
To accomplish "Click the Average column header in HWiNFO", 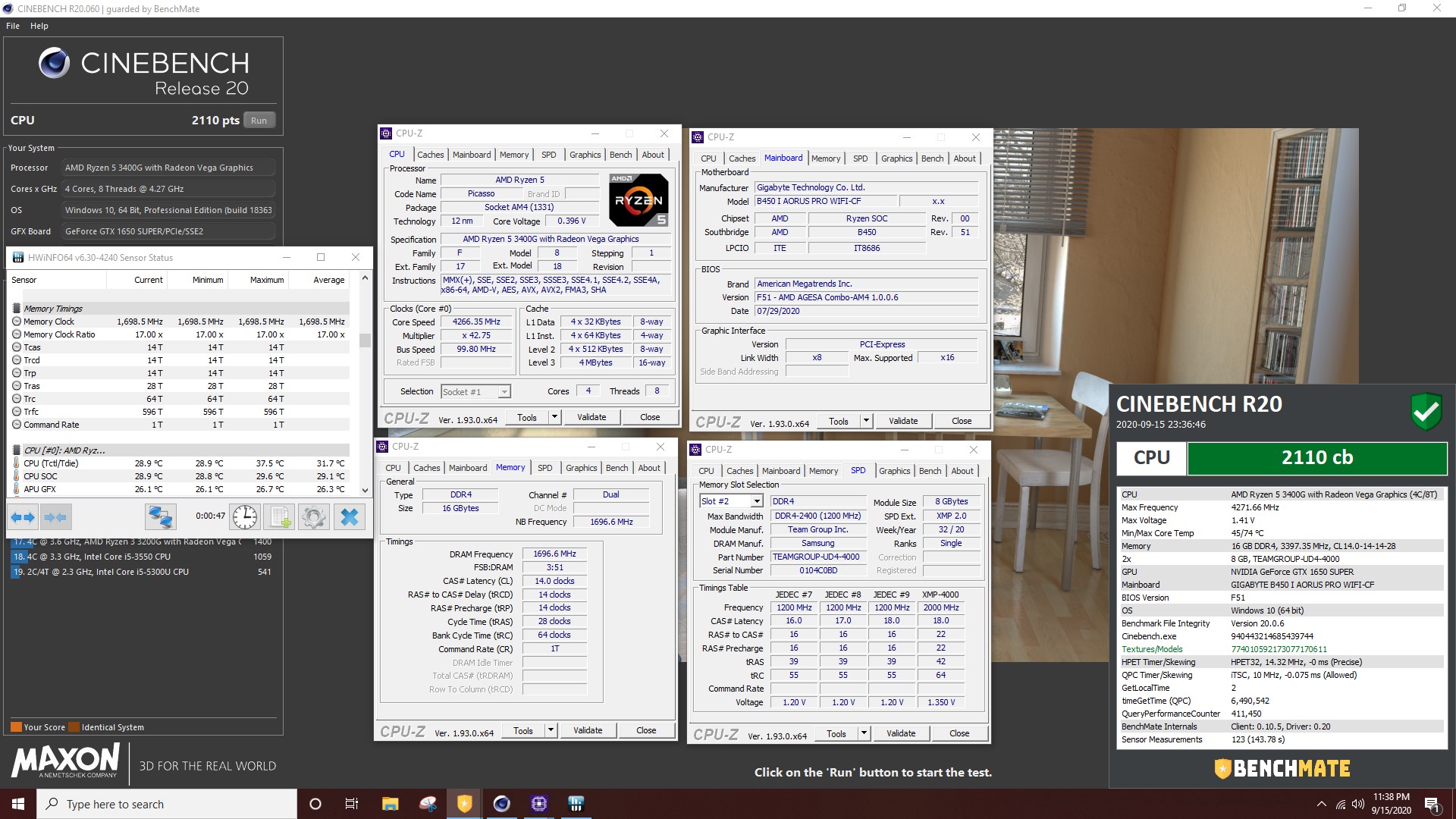I will tap(329, 280).
